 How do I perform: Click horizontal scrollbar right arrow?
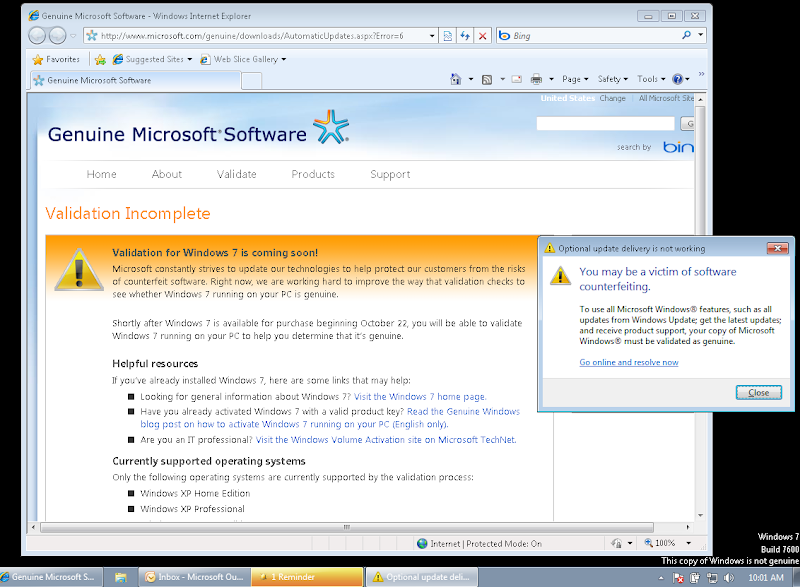pyautogui.click(x=688, y=527)
